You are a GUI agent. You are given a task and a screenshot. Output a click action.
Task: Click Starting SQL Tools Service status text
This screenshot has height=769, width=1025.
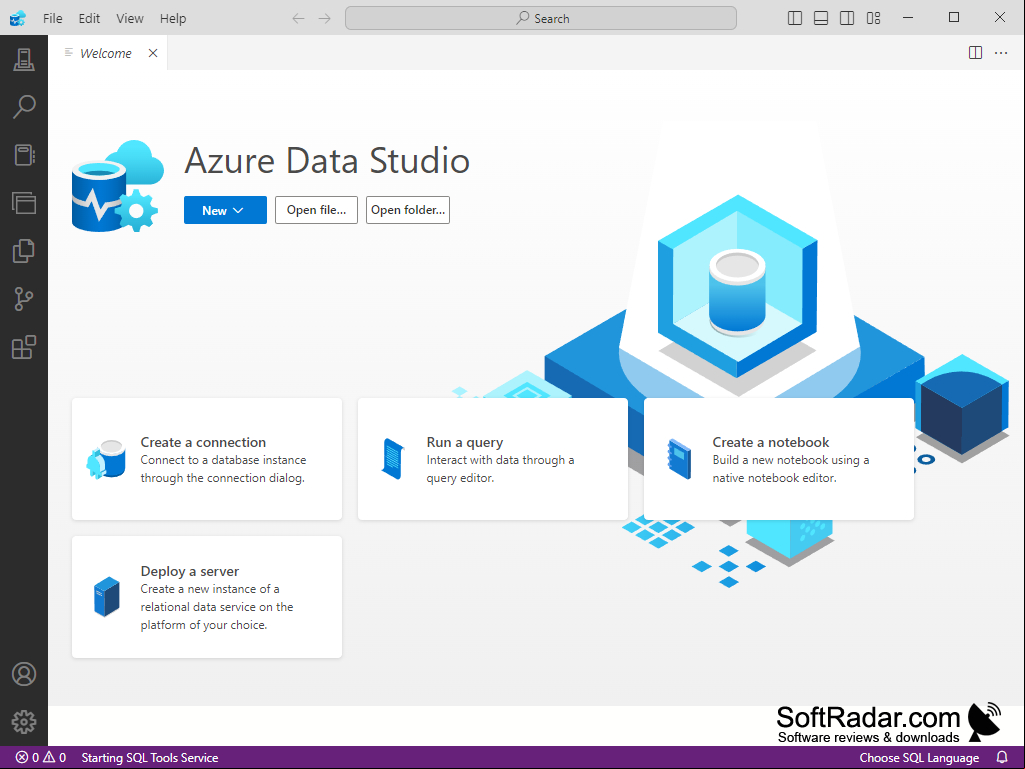(x=150, y=757)
